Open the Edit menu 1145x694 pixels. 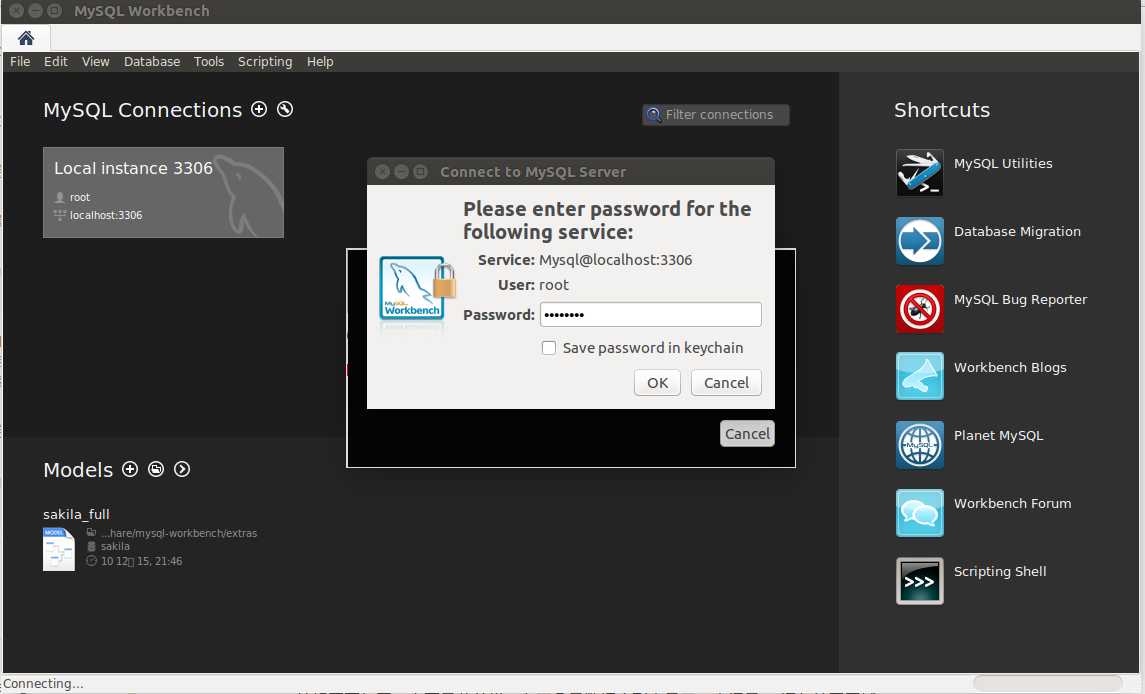click(55, 61)
